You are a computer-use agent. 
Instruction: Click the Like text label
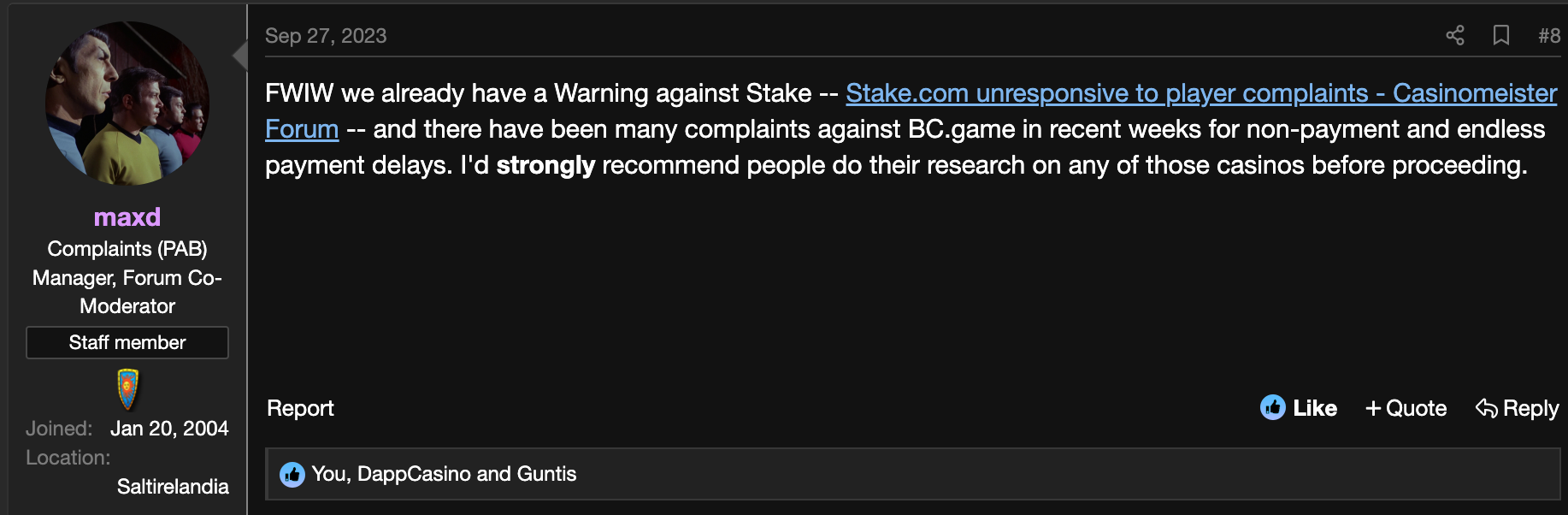click(1315, 408)
